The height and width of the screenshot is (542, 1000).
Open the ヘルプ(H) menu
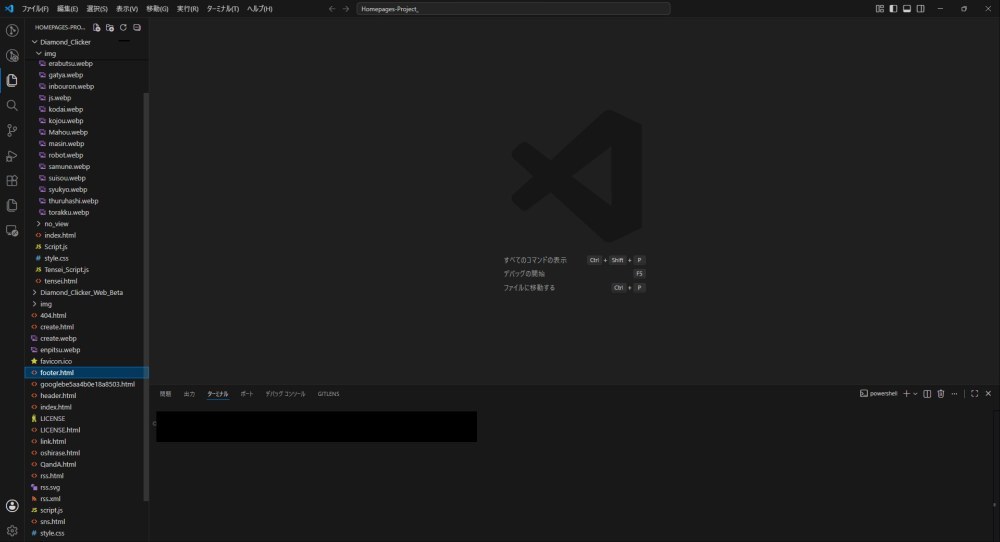pos(260,9)
